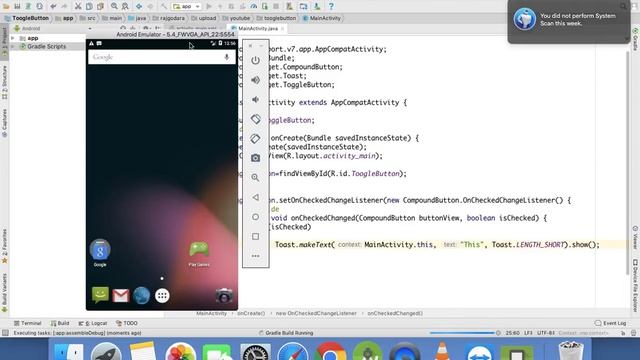Expand the Gradle Scripts tree node

pos(13,47)
